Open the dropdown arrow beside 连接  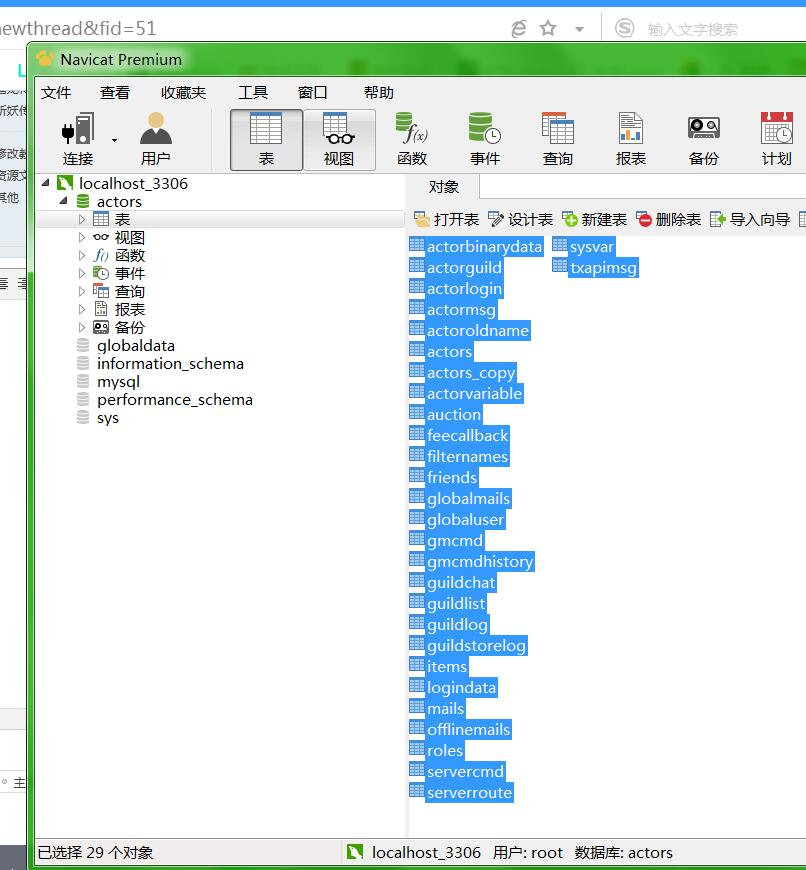tap(114, 140)
